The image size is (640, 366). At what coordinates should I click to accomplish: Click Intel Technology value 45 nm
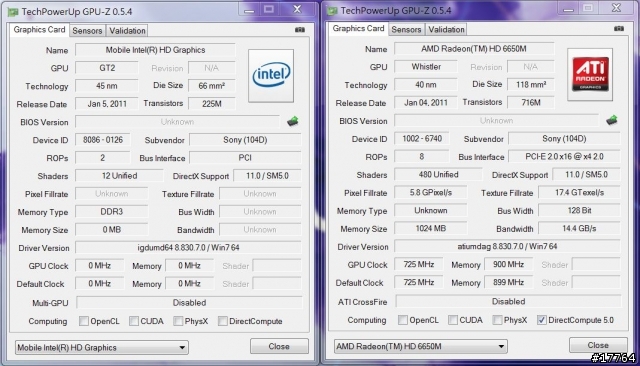pyautogui.click(x=107, y=86)
